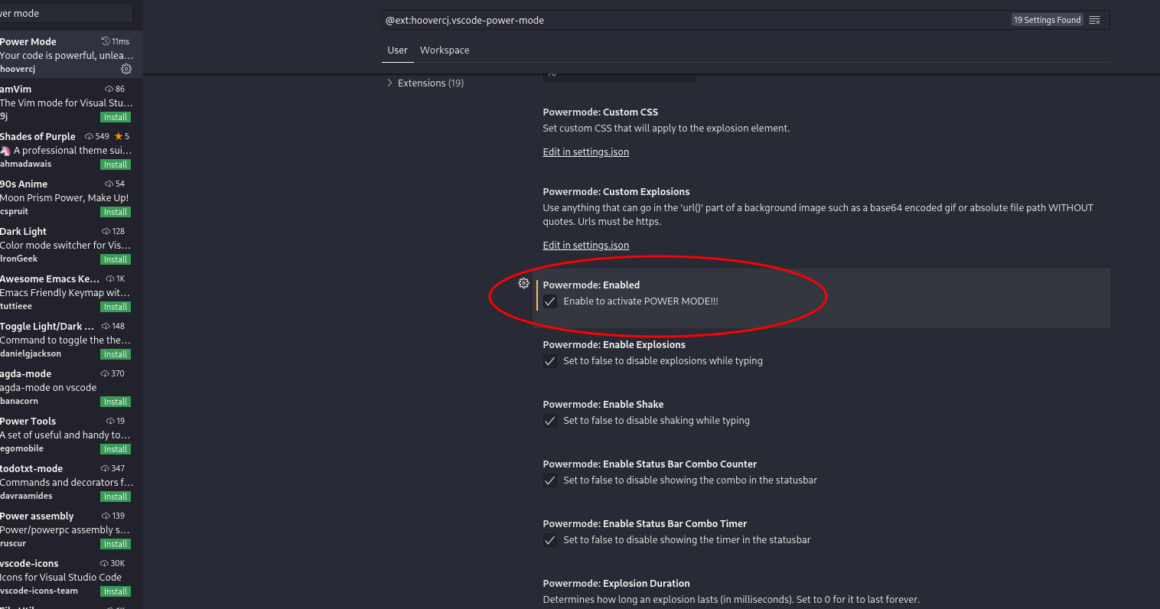The height and width of the screenshot is (609, 1160).
Task: Click Edit in settings.json under Custom Explosions
Action: click(x=585, y=244)
